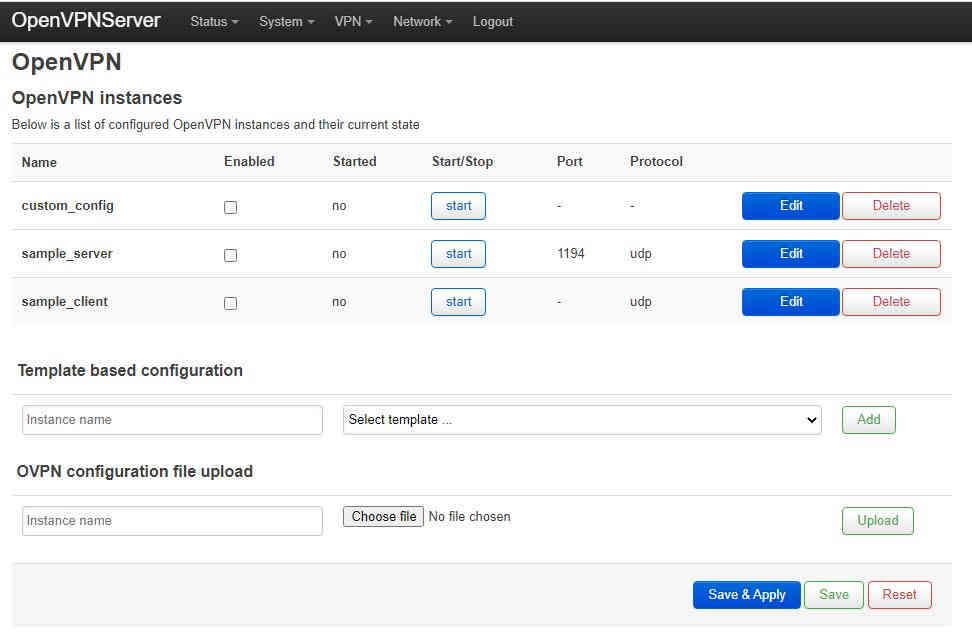Screen dimensions: 972x634
Task: Open the Network dropdown menu
Action: (x=423, y=22)
